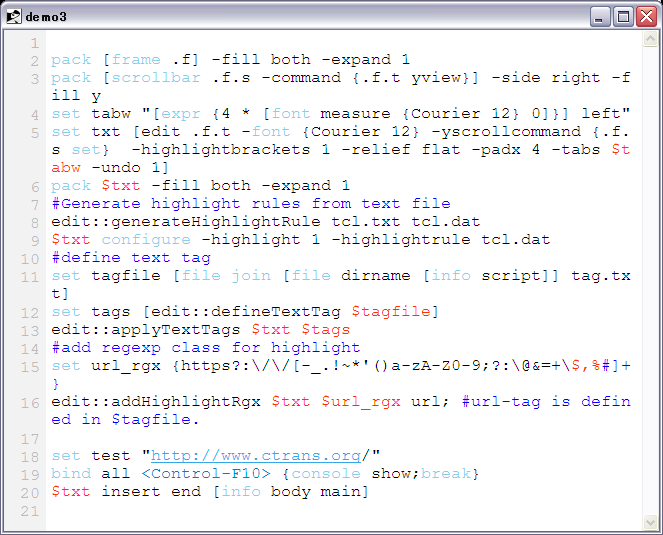Image resolution: width=663 pixels, height=535 pixels.
Task: Click line number 1 in gutter
Action: coord(35,43)
